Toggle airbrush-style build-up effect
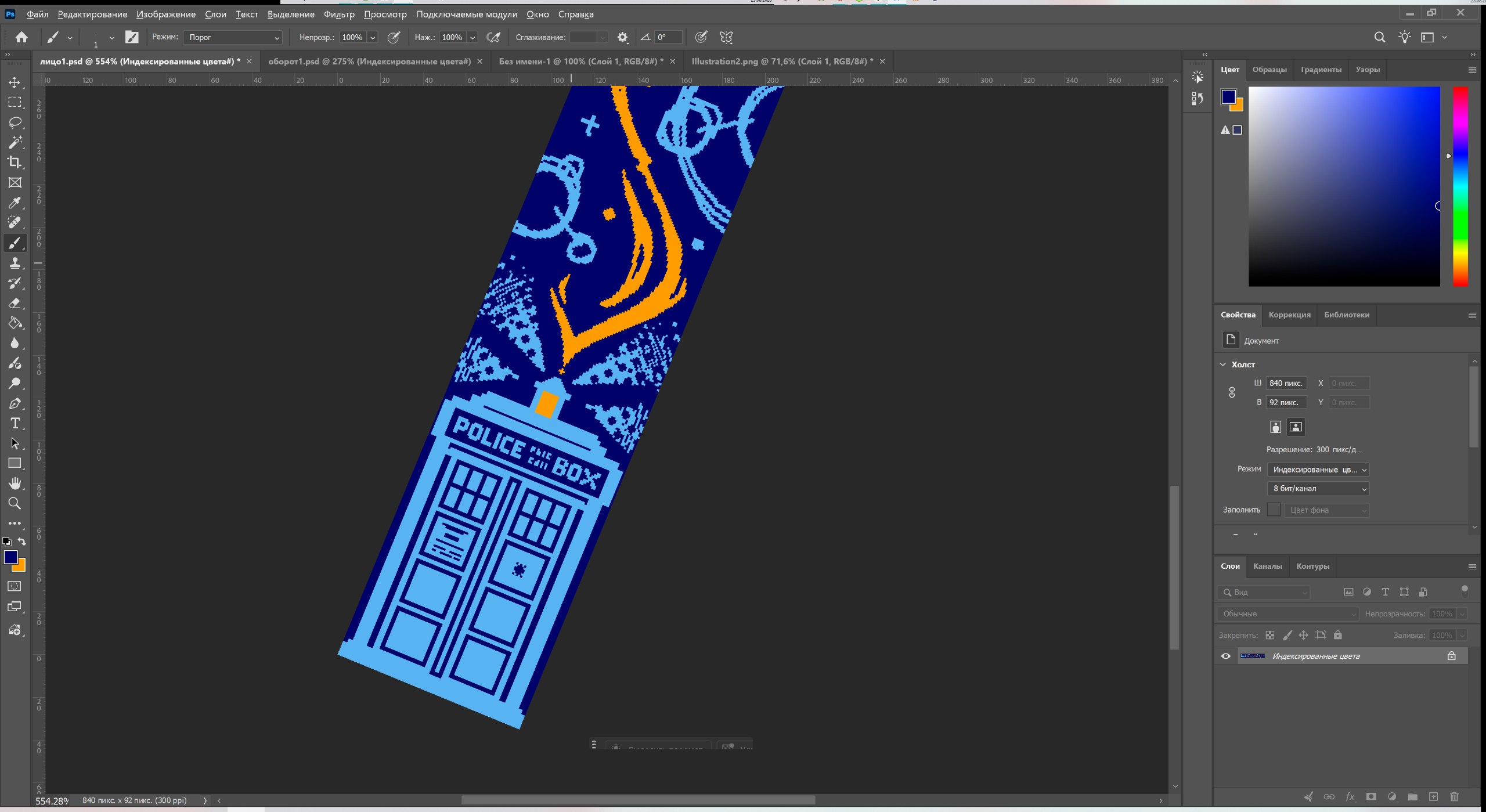 tap(493, 37)
